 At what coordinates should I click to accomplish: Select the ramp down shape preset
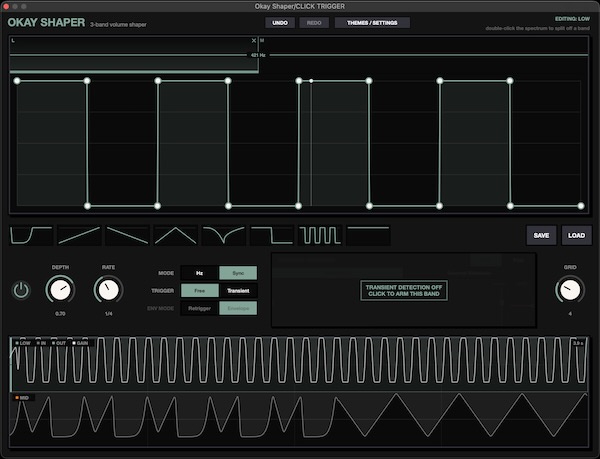[x=127, y=235]
